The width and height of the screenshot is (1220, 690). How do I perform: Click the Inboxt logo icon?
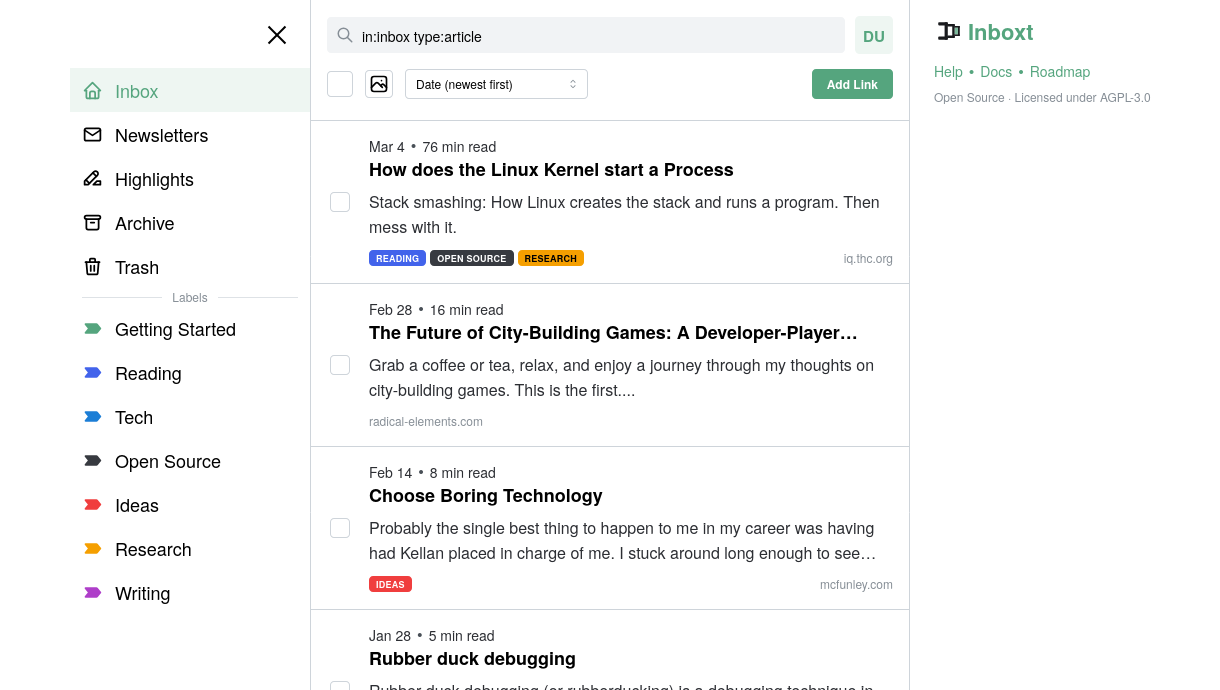(x=948, y=31)
